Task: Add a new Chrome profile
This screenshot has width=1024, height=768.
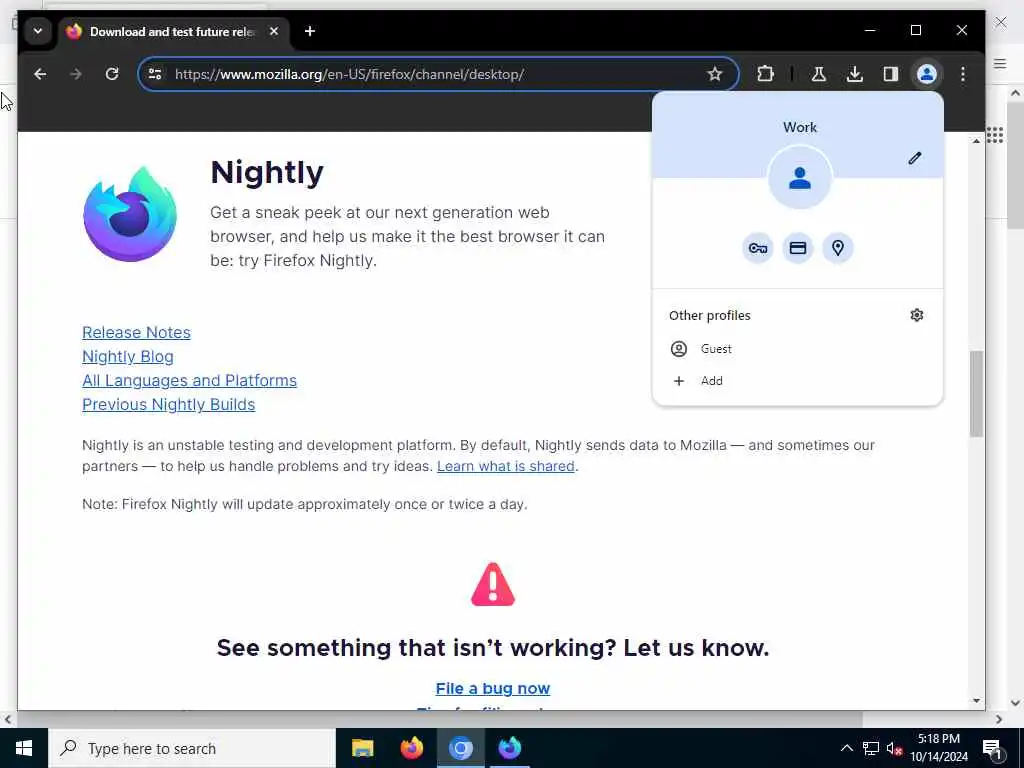Action: (797, 381)
